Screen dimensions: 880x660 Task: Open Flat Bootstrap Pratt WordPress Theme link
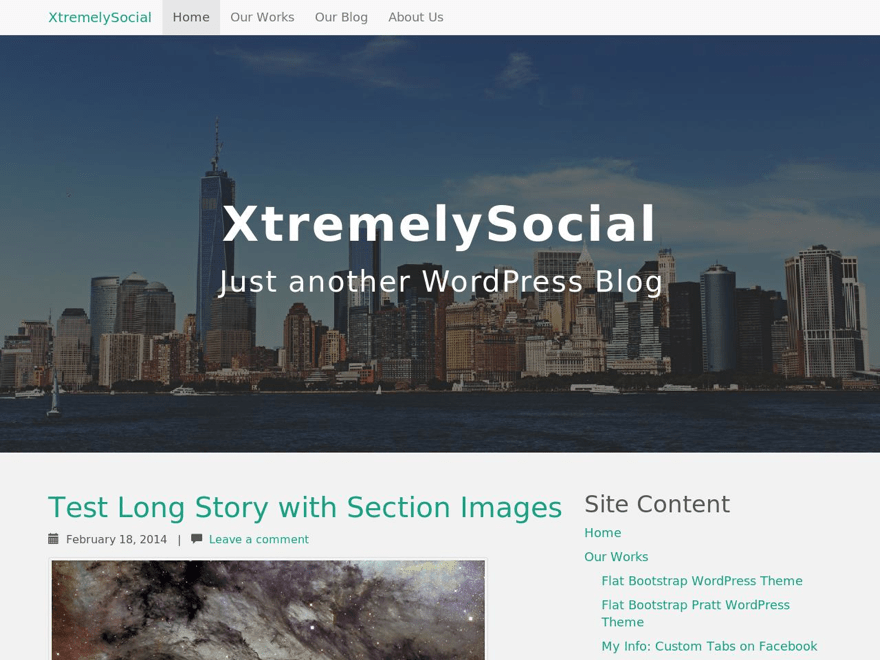(x=696, y=613)
